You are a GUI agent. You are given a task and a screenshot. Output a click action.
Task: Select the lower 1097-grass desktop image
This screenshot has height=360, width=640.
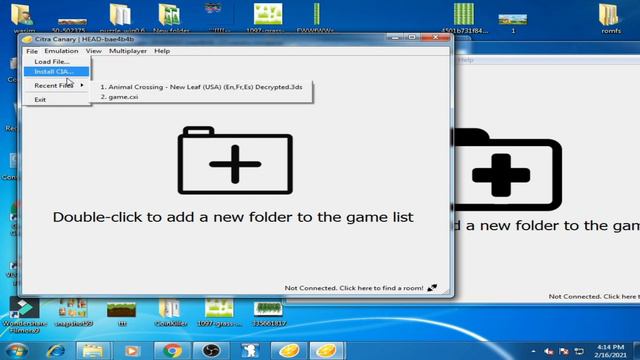tap(219, 313)
